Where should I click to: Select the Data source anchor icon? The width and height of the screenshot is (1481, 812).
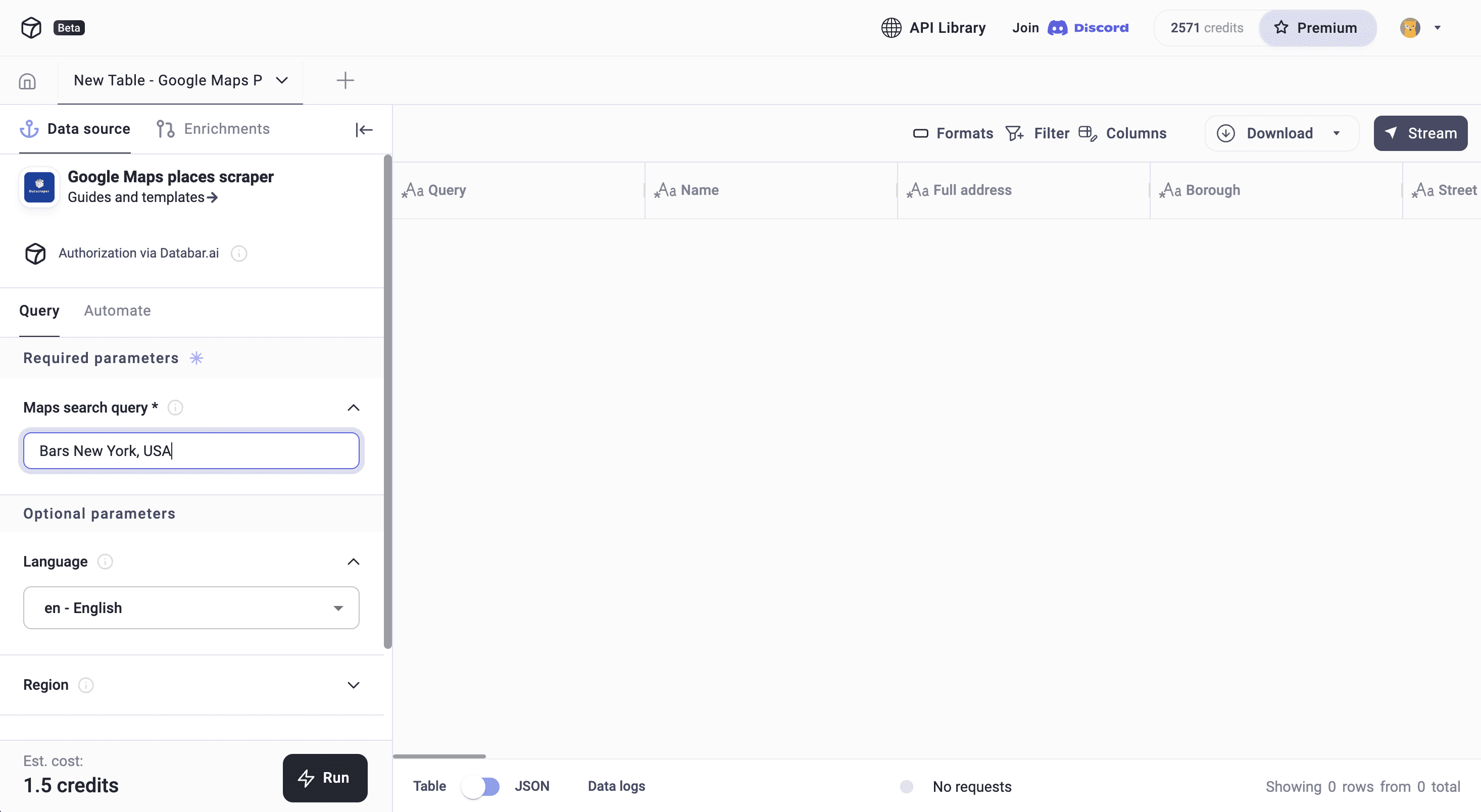click(x=29, y=129)
